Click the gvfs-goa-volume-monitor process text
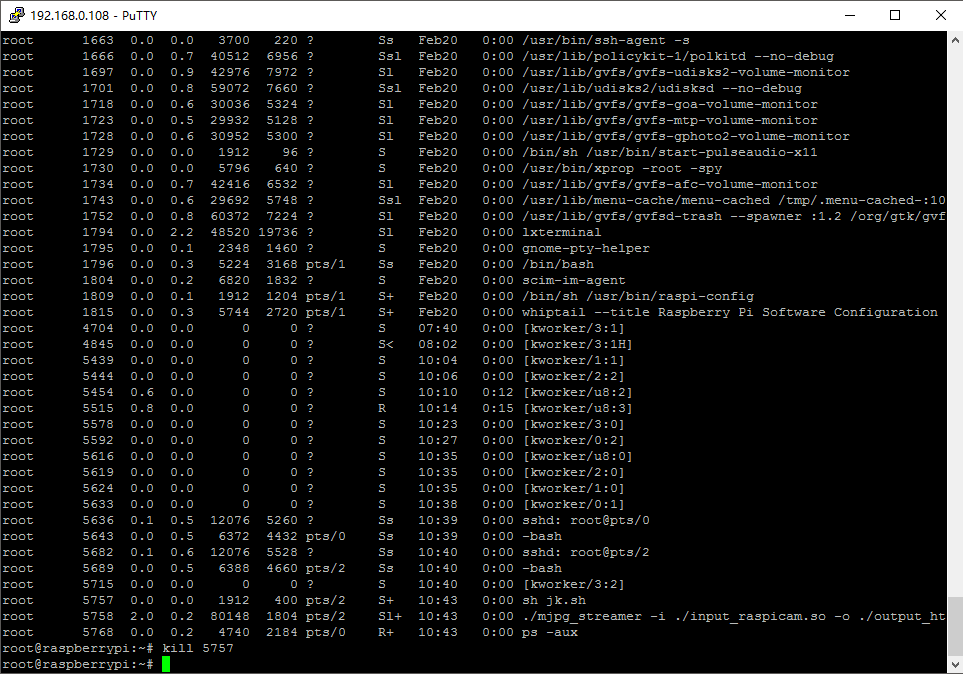This screenshot has height=674, width=963. (670, 104)
